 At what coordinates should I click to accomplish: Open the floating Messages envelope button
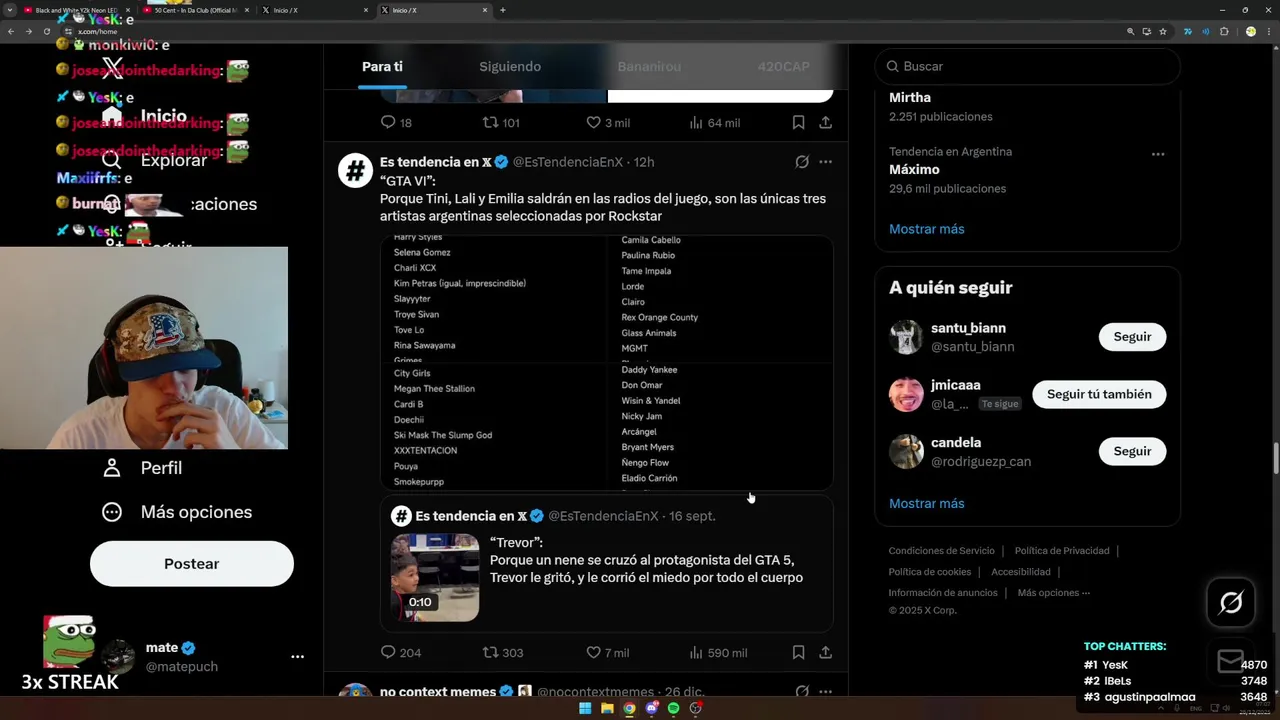tap(1231, 661)
